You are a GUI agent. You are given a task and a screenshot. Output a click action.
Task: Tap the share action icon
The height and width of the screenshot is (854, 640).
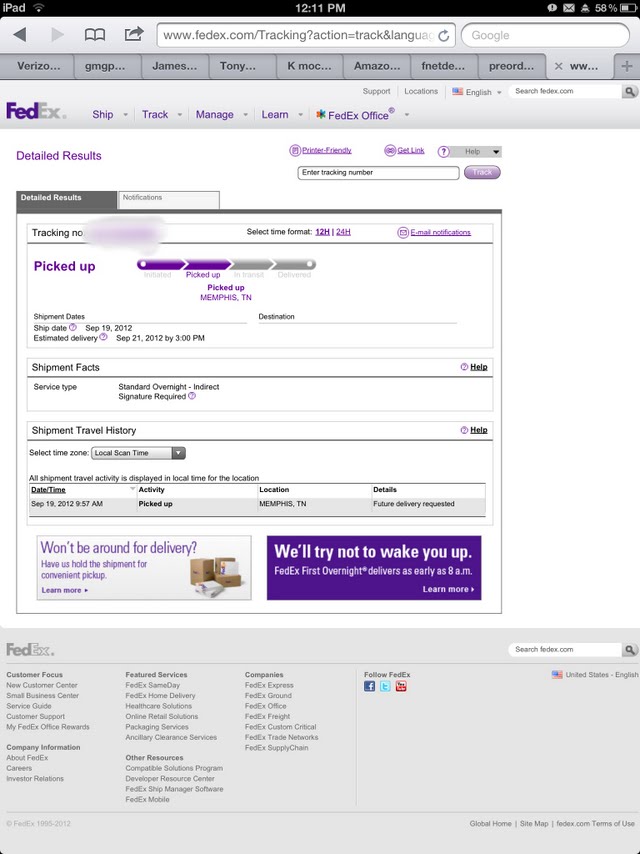134,34
